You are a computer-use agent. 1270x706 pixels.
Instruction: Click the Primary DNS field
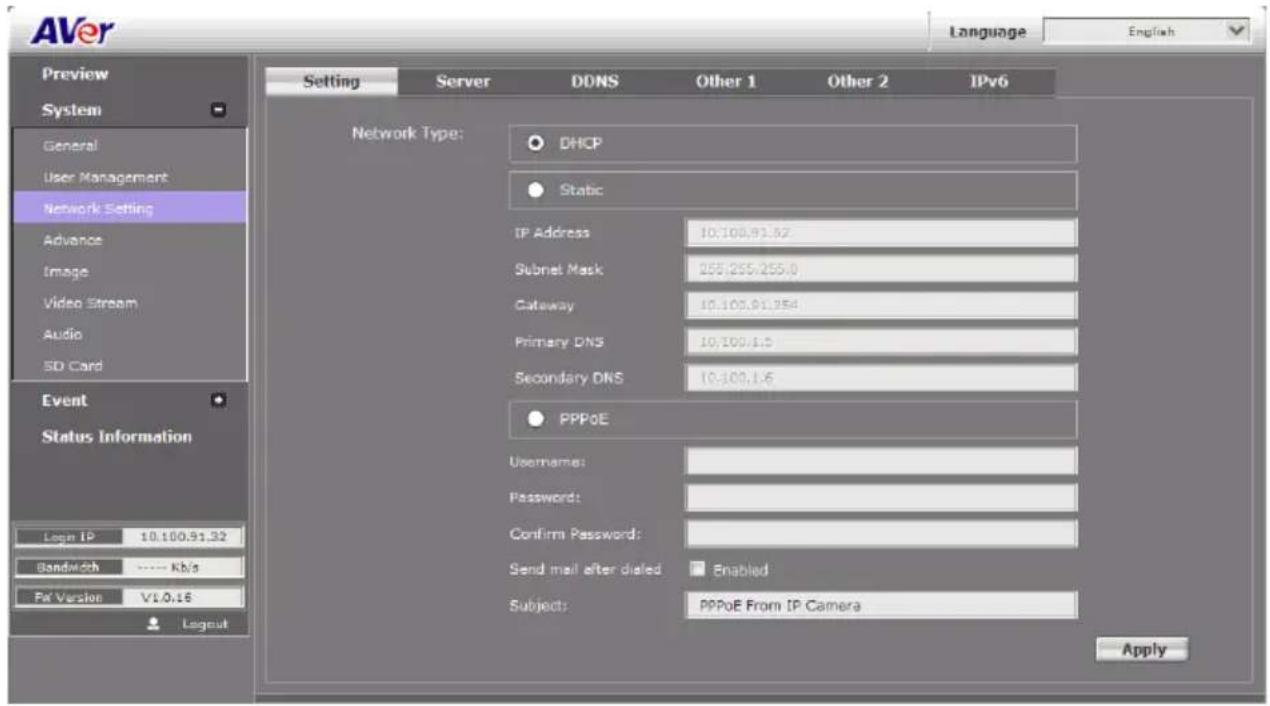pos(881,342)
